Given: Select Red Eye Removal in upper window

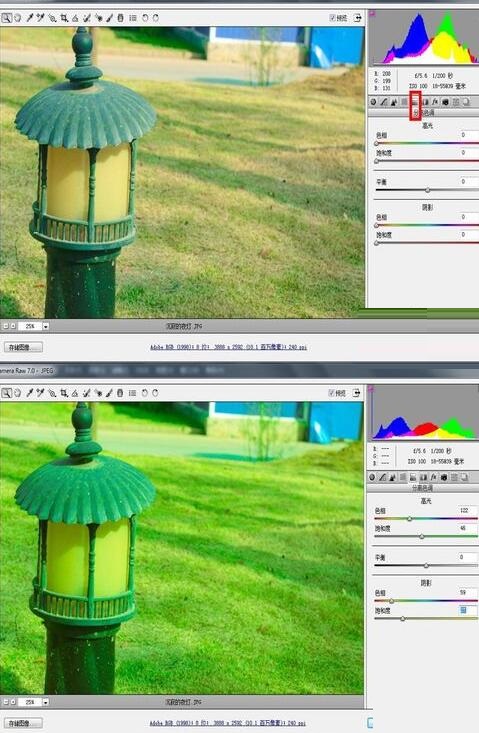Looking at the screenshot, I should 99,18.
